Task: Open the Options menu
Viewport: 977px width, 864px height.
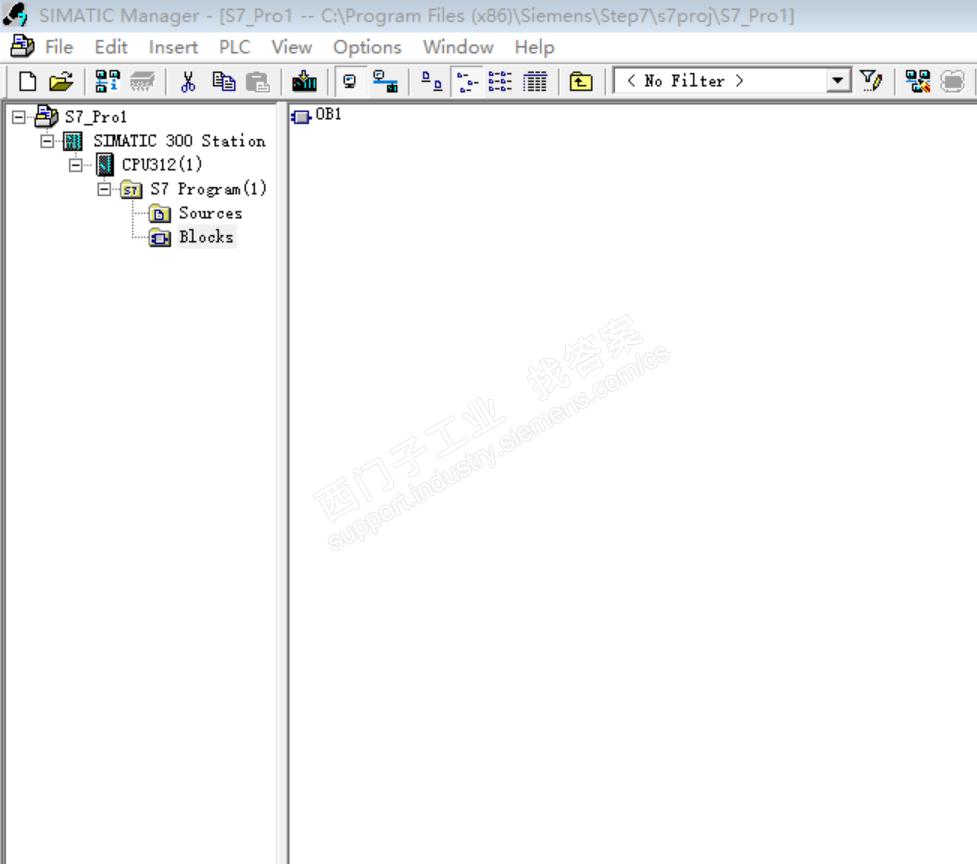Action: [367, 47]
